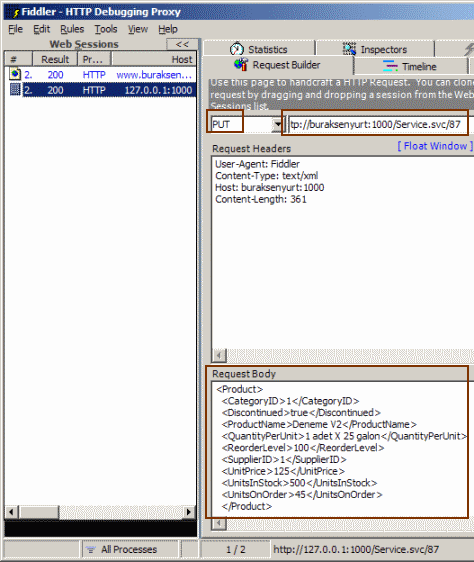Expand the HTTP method PUT dropdown arrow

pos(277,124)
